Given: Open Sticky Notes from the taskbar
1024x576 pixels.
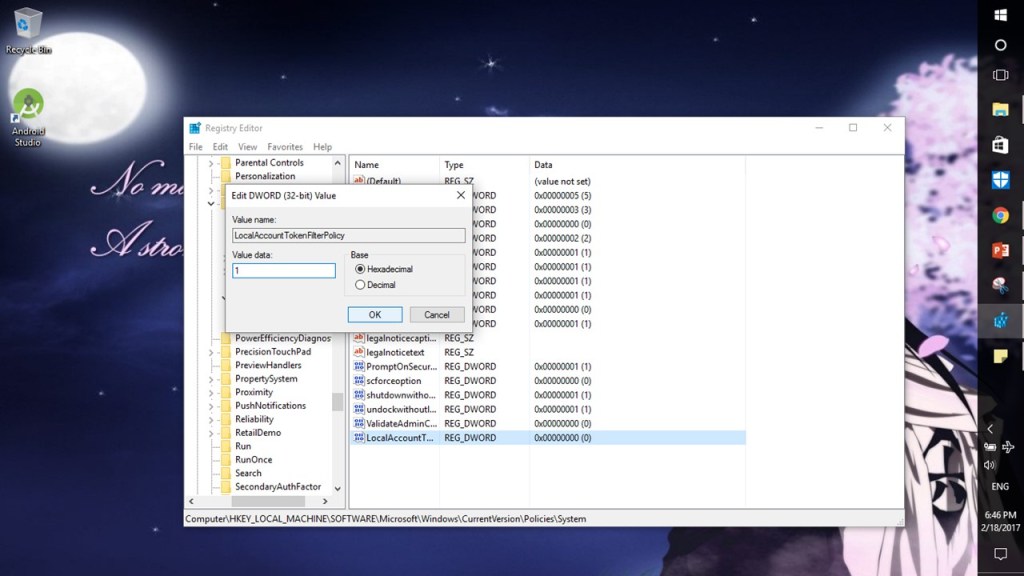Looking at the screenshot, I should (x=1000, y=355).
